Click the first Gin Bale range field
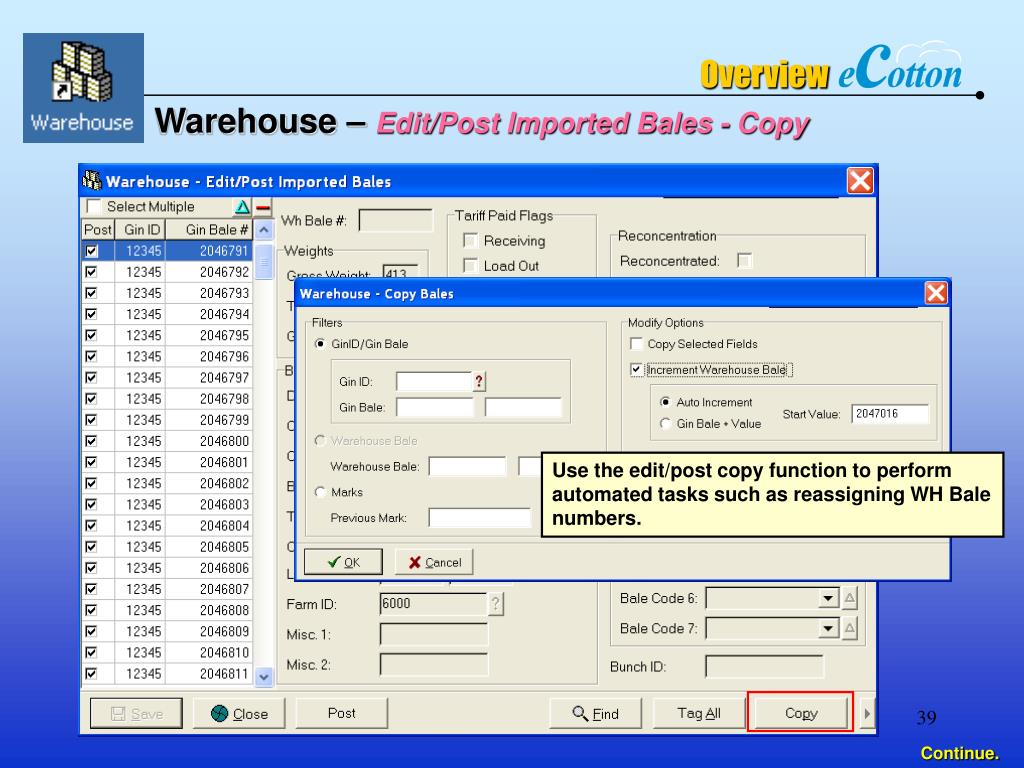 pos(435,408)
